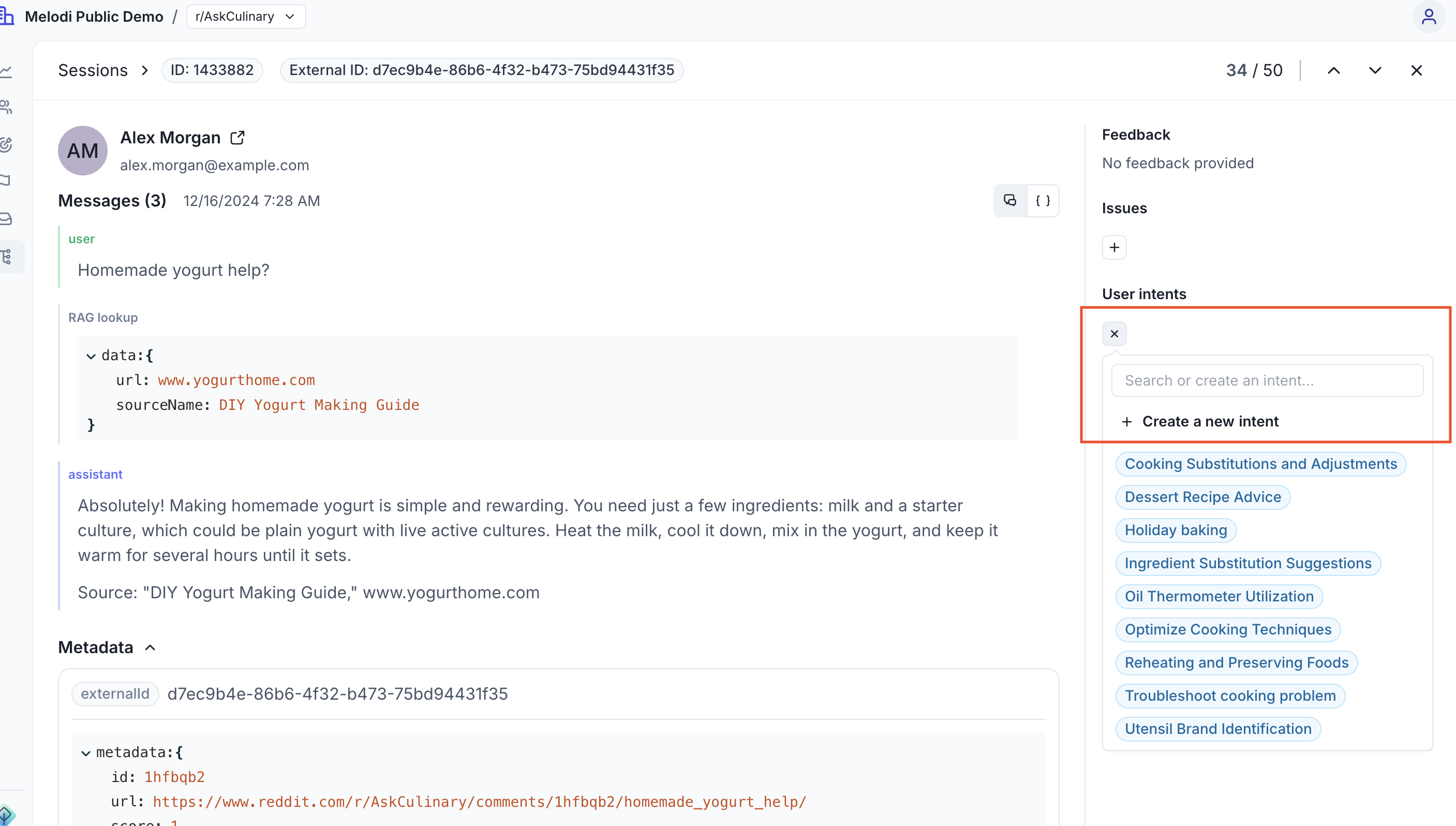This screenshot has width=1456, height=826.
Task: Add a new issue with plus button
Action: [1114, 247]
